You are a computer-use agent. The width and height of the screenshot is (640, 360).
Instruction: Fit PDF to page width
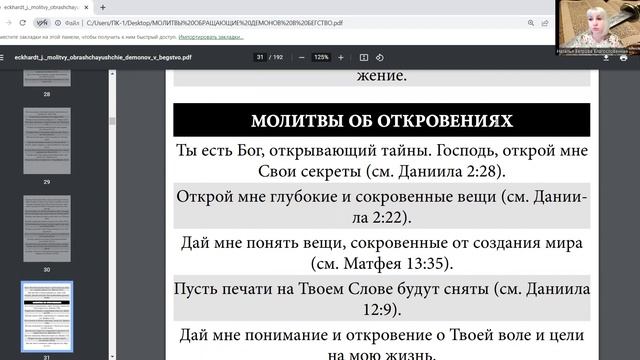pos(364,58)
